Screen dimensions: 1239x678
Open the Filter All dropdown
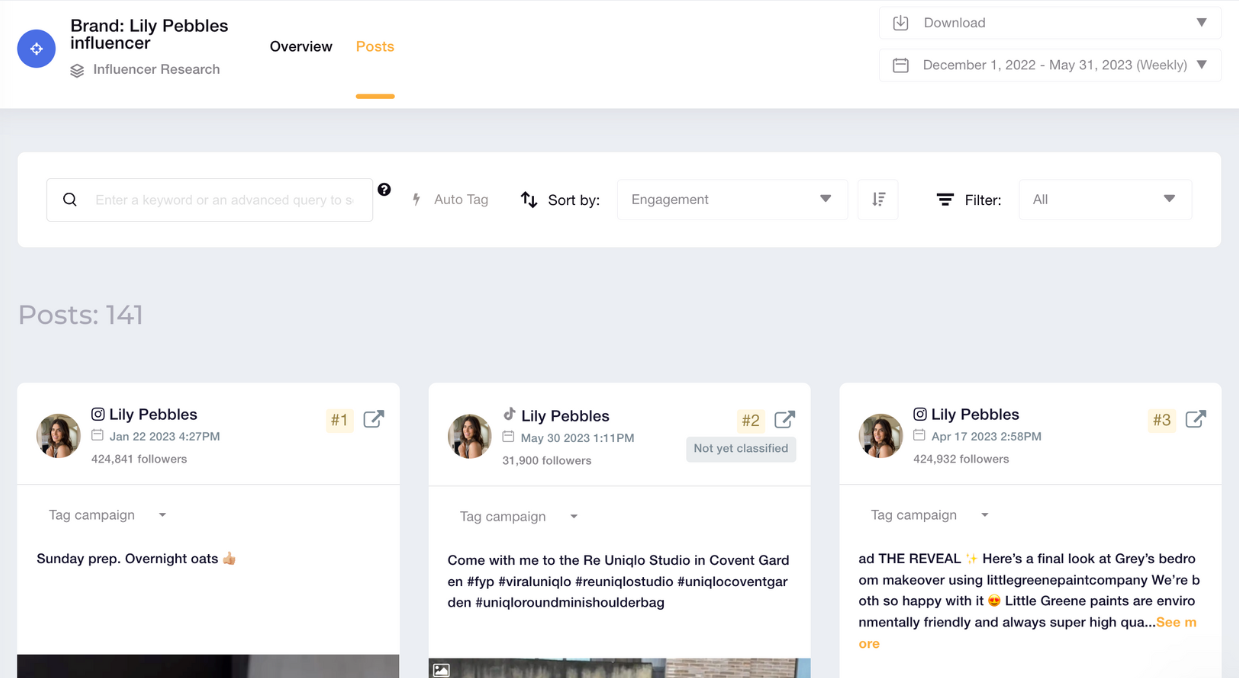point(1105,199)
